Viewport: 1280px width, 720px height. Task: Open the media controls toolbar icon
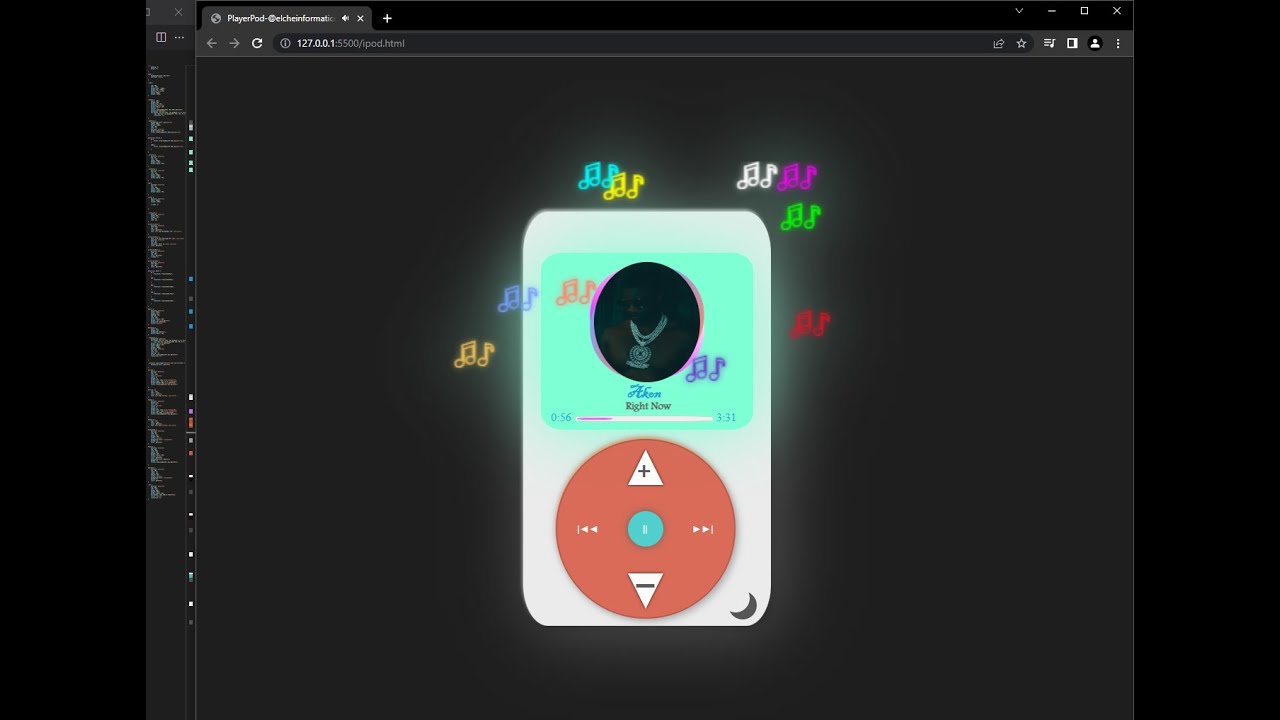[1049, 43]
